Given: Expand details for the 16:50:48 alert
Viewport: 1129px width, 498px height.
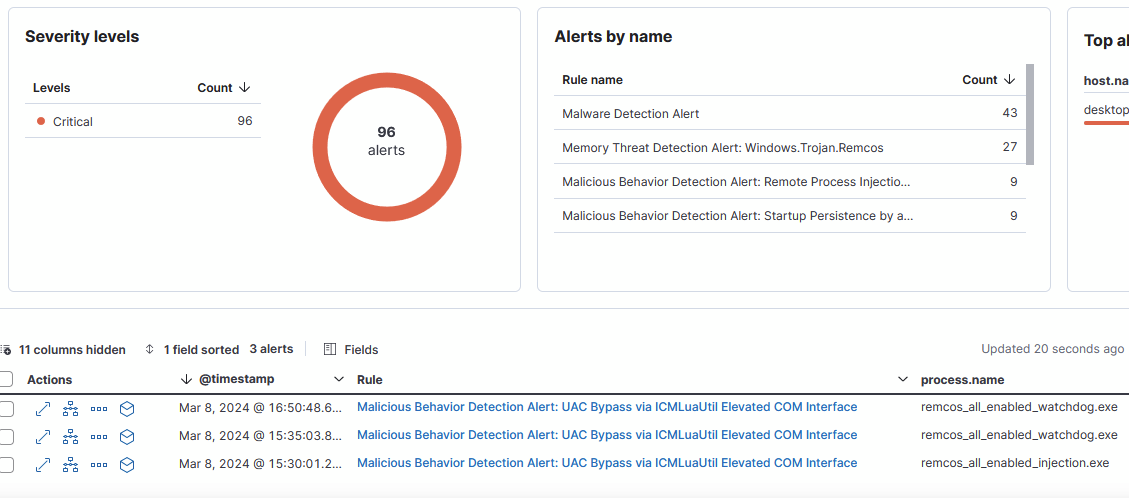Looking at the screenshot, I should (x=43, y=408).
